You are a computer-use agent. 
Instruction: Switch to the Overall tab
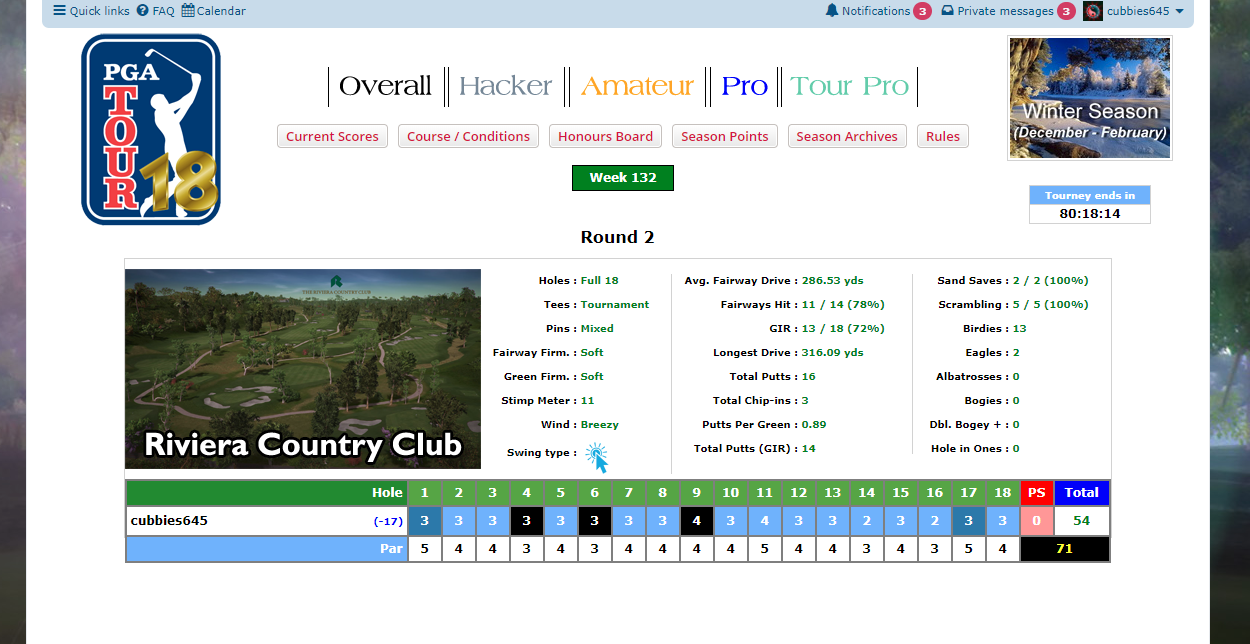coord(385,87)
